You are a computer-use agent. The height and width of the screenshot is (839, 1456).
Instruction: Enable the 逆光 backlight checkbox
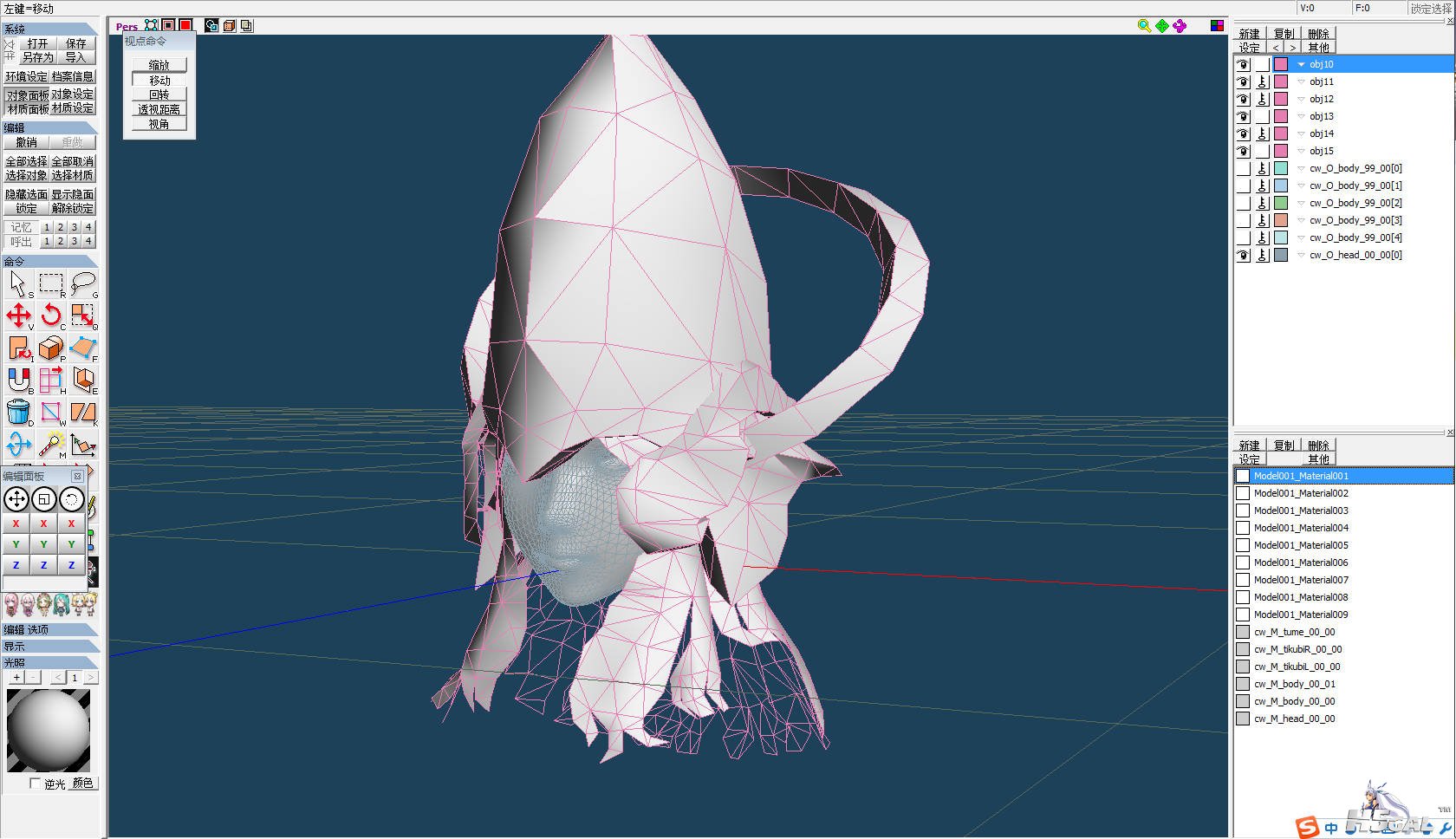coord(35,784)
